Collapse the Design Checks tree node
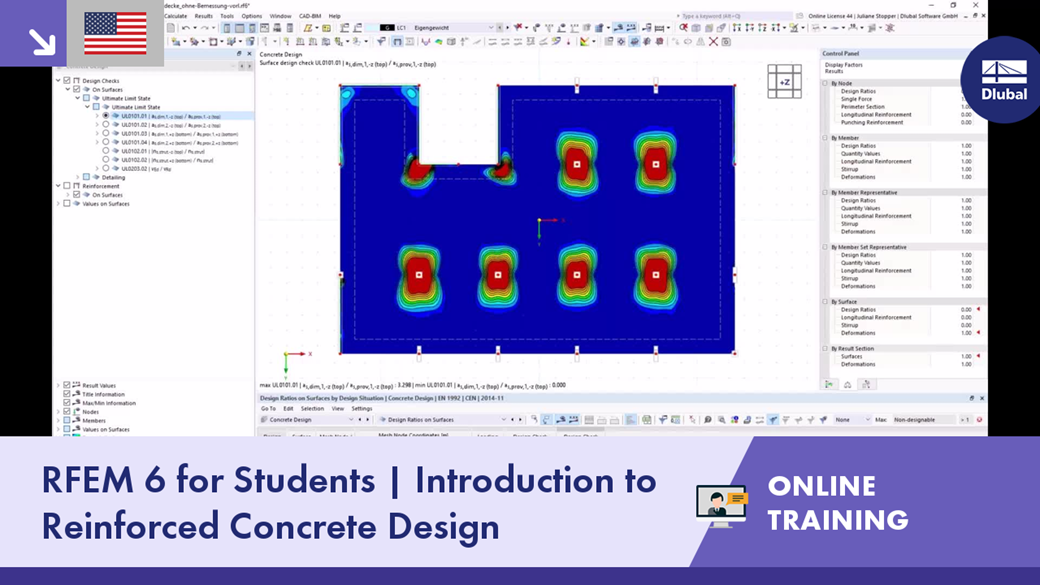Viewport: 1040px width, 585px height. tap(58, 80)
